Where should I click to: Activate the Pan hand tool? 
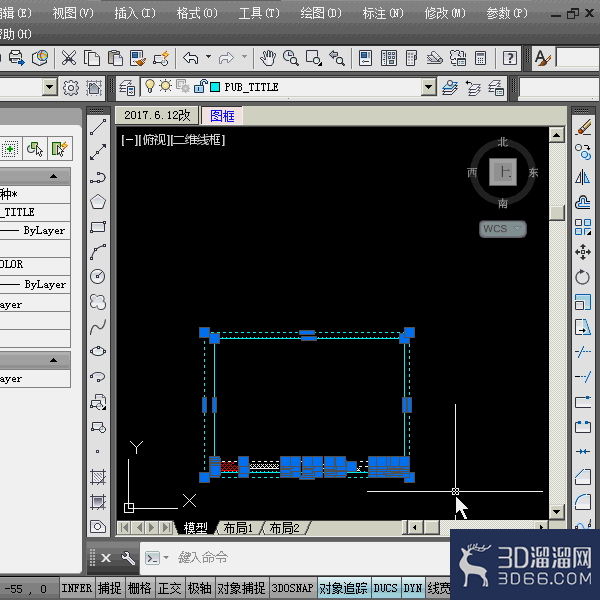(x=268, y=58)
